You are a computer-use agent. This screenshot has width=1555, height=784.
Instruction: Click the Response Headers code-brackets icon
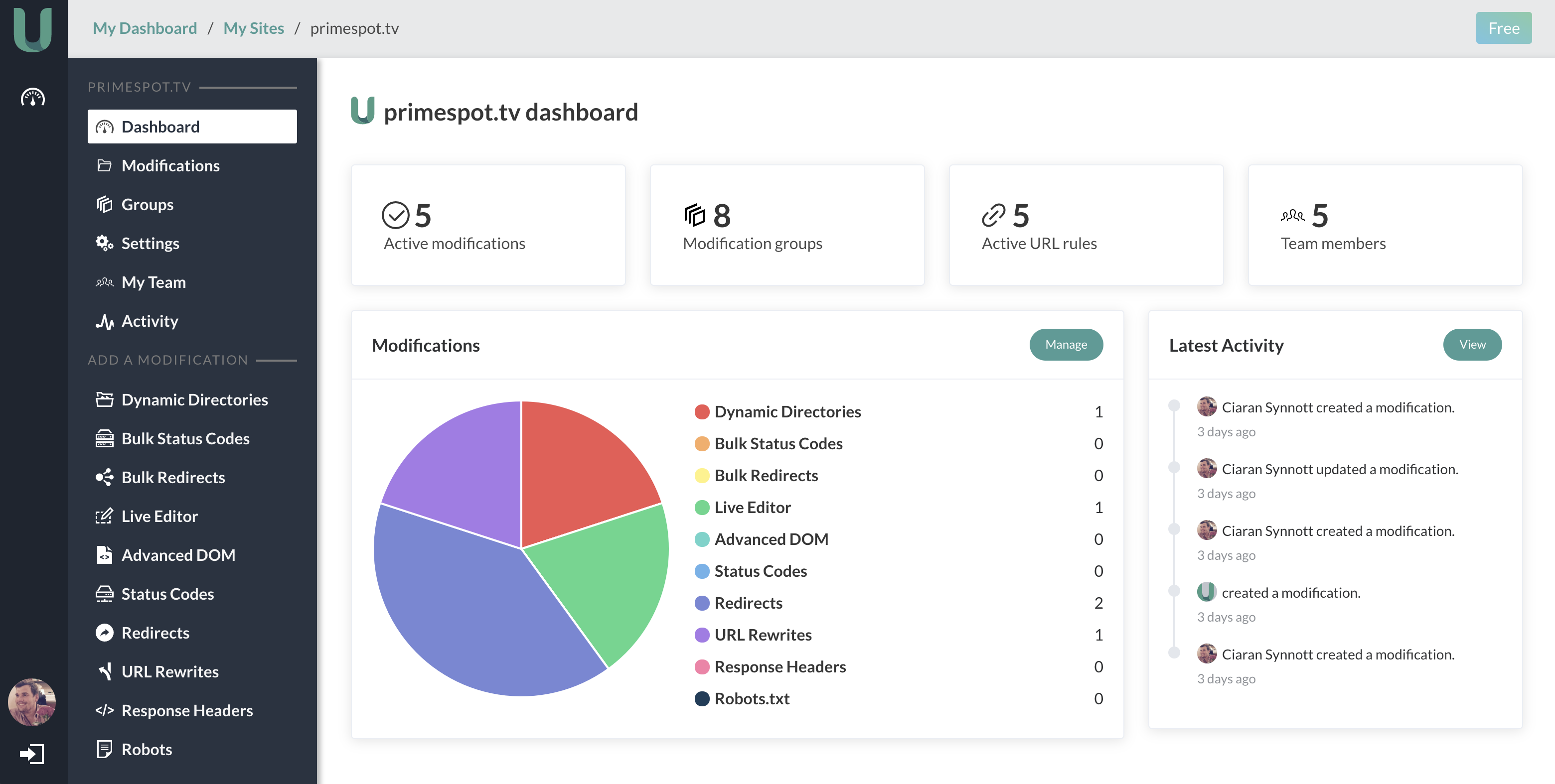click(105, 710)
